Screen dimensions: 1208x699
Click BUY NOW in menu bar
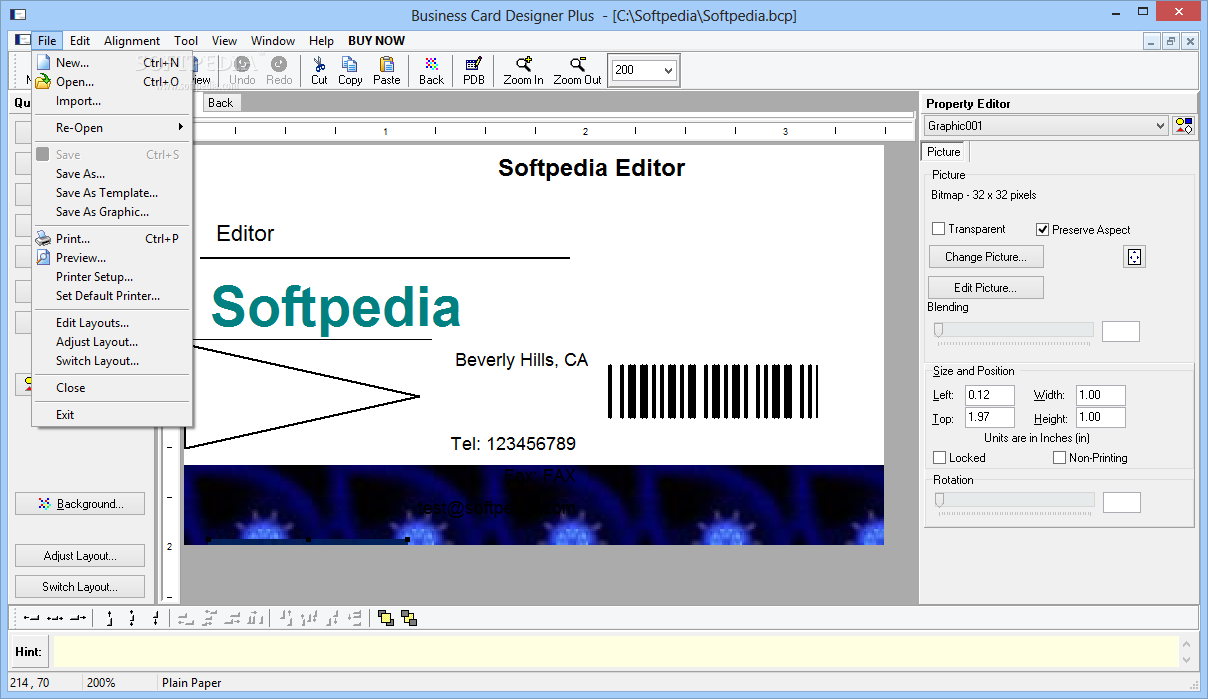[x=377, y=41]
